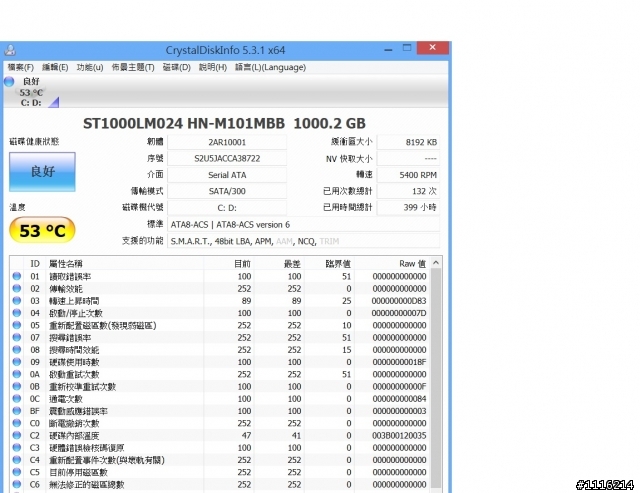Click the transfer mode field SATA/300
The height and width of the screenshot is (493, 640).
[227, 191]
